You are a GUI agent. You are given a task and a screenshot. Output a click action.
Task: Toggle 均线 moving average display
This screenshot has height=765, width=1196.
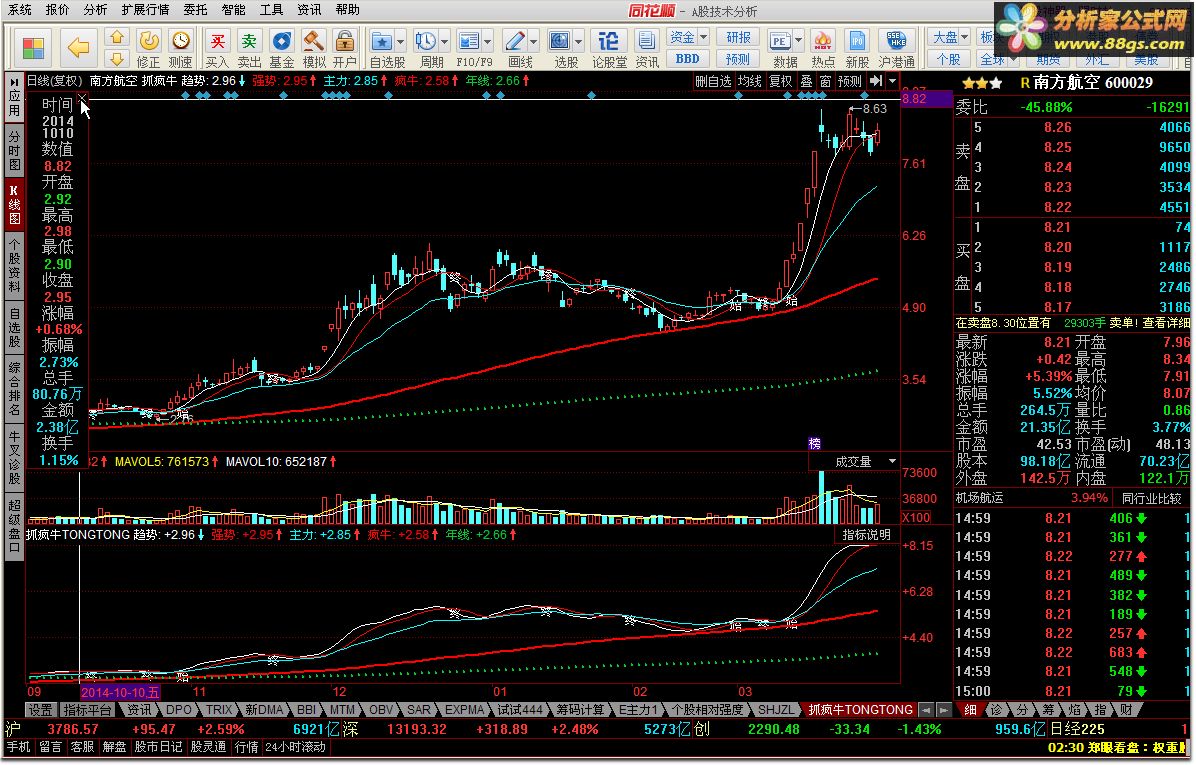[x=749, y=82]
